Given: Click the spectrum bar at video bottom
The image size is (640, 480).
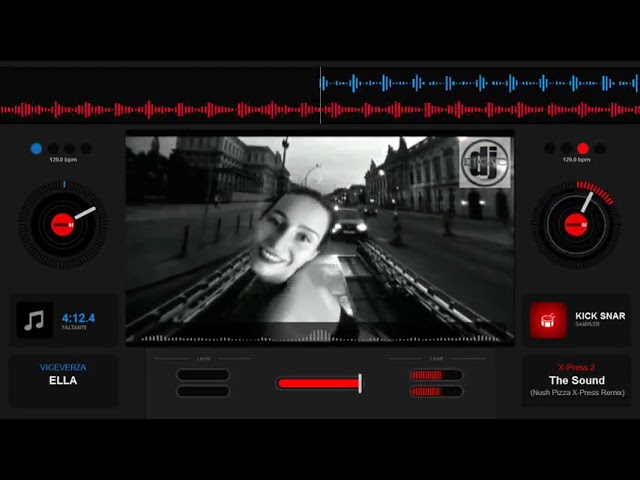Looking at the screenshot, I should click(x=320, y=337).
